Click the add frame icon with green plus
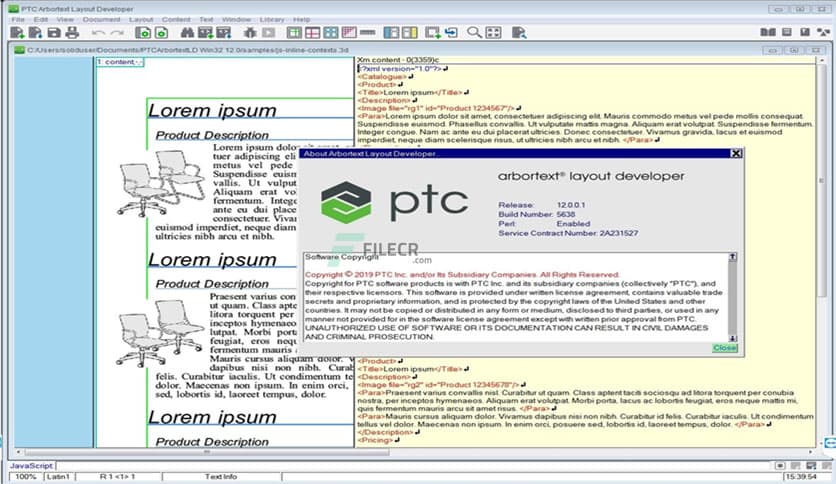This screenshot has width=836, height=484. (x=432, y=33)
